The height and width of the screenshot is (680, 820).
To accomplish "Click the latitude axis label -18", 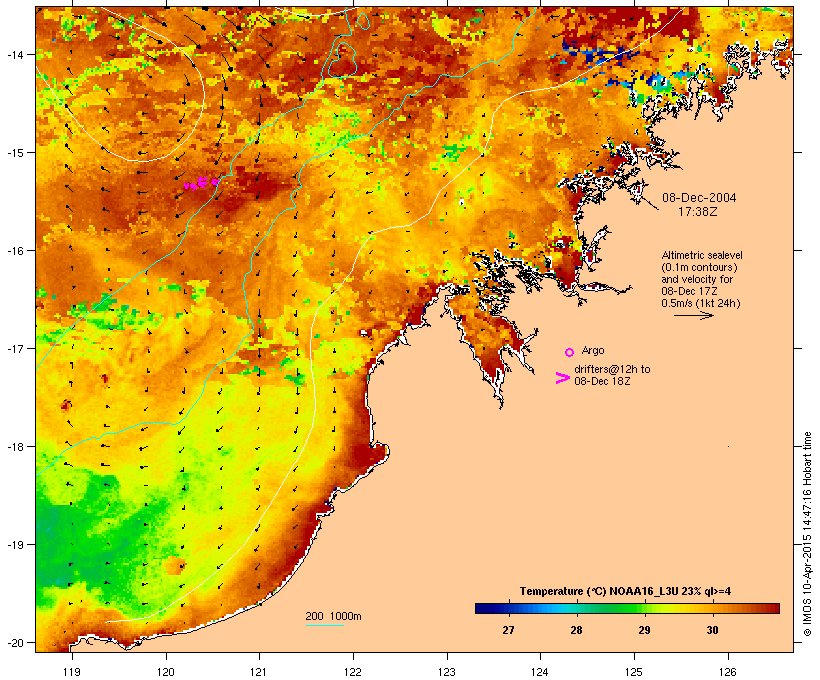I will (x=14, y=446).
